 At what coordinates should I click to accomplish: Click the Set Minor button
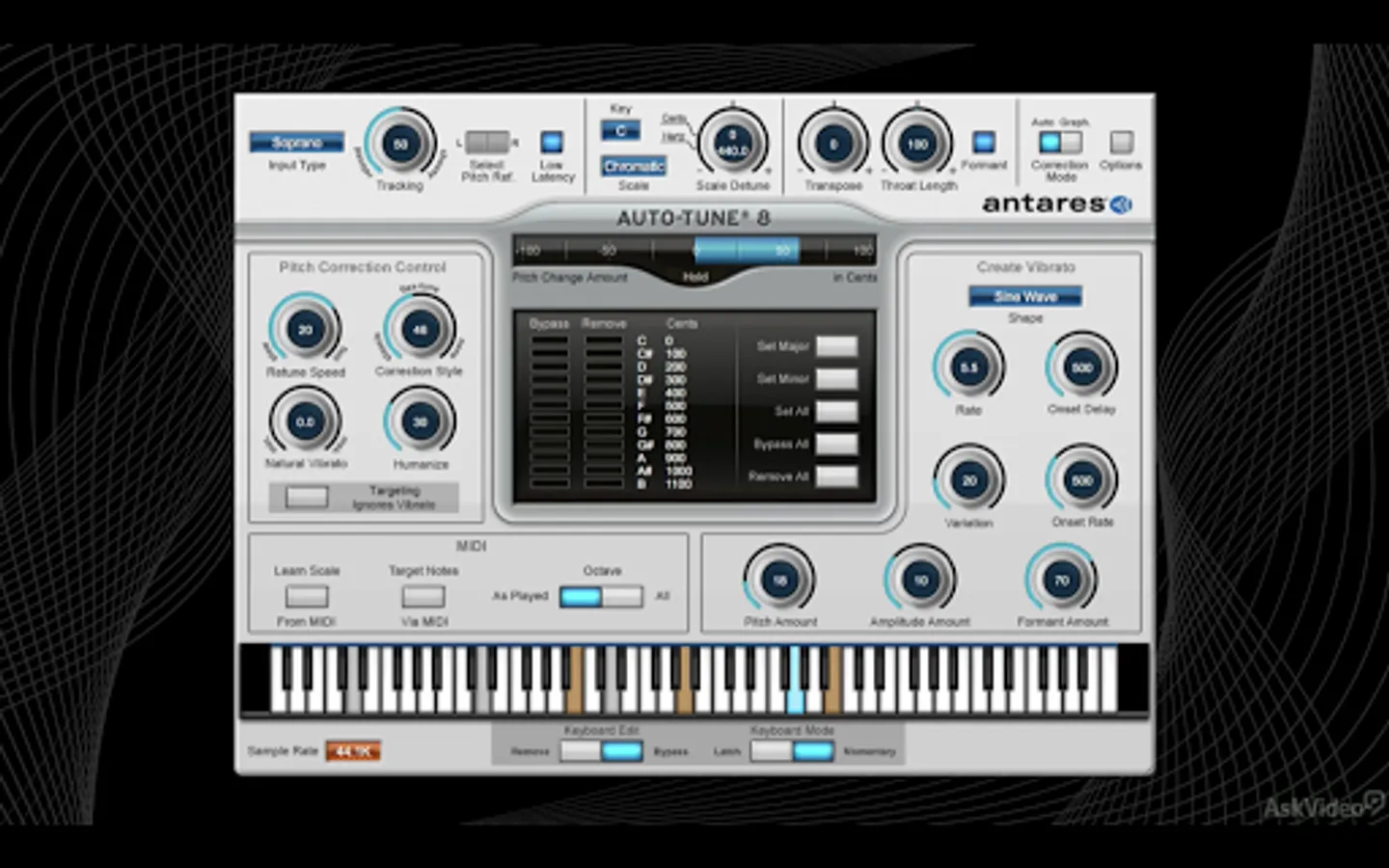(836, 379)
